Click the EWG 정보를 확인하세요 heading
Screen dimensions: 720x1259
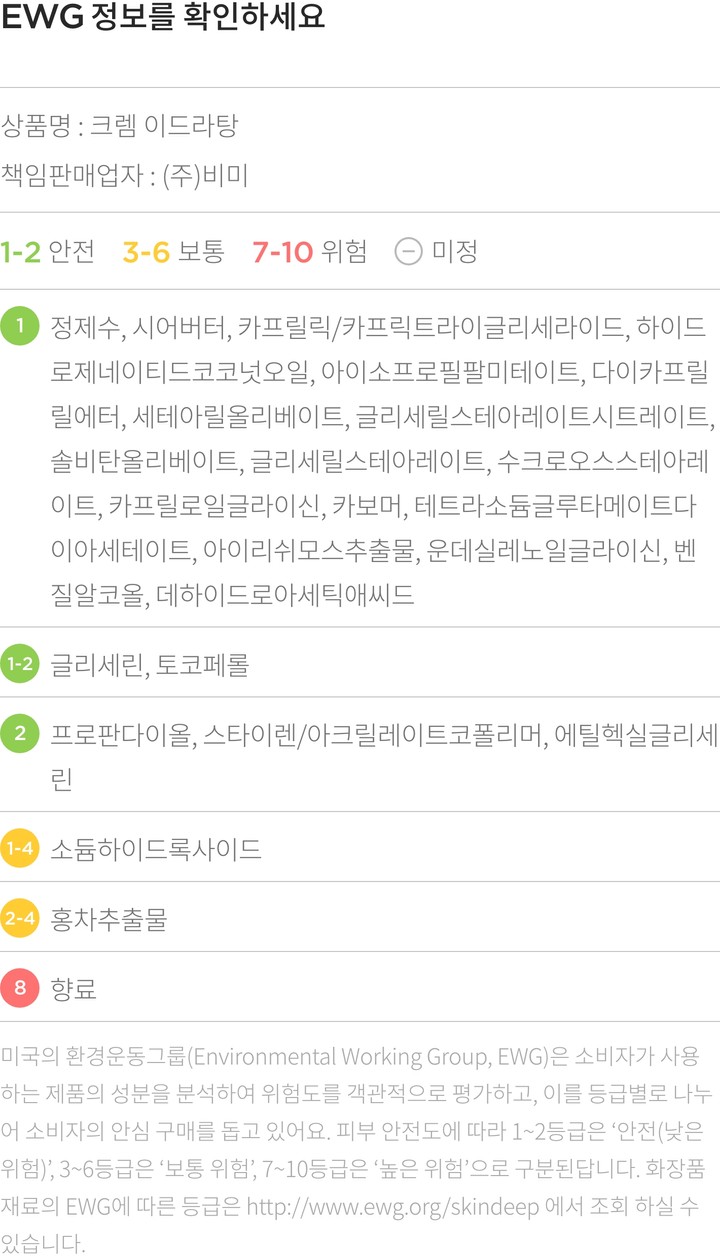coord(164,18)
